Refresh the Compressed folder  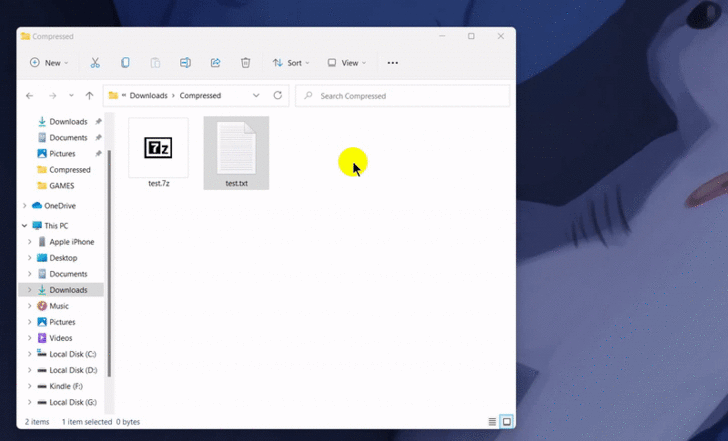[278, 96]
